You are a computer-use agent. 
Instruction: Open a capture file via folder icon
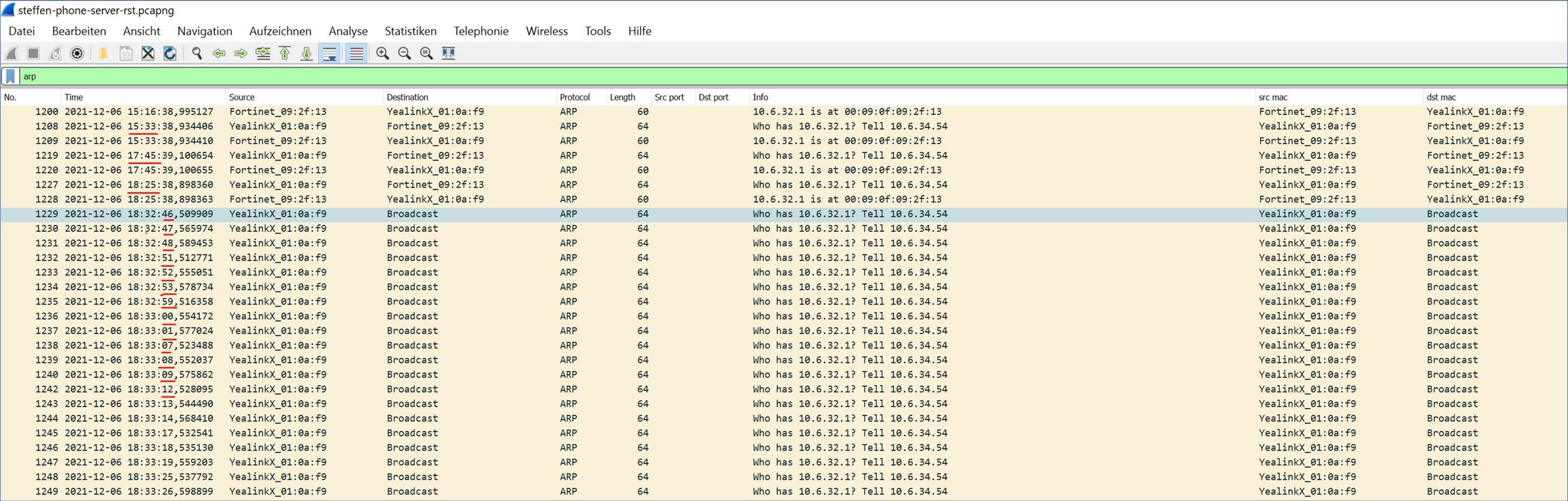point(103,54)
